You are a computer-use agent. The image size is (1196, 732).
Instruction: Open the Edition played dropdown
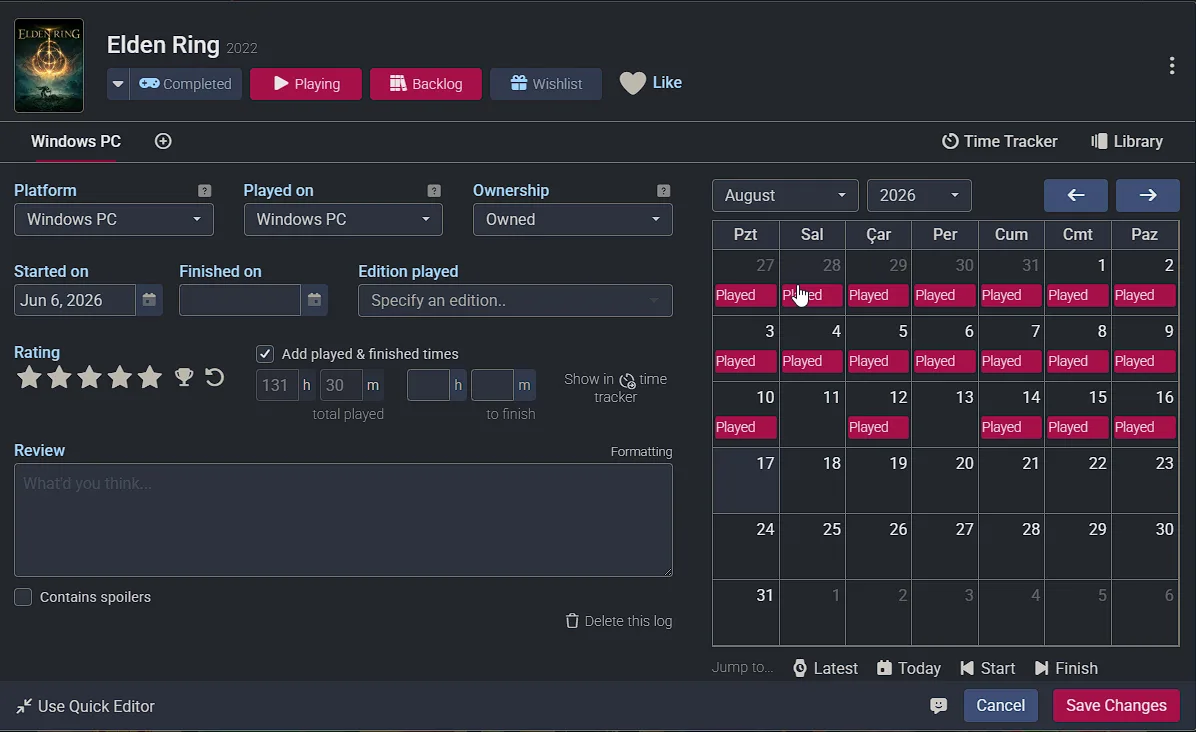[x=516, y=300]
